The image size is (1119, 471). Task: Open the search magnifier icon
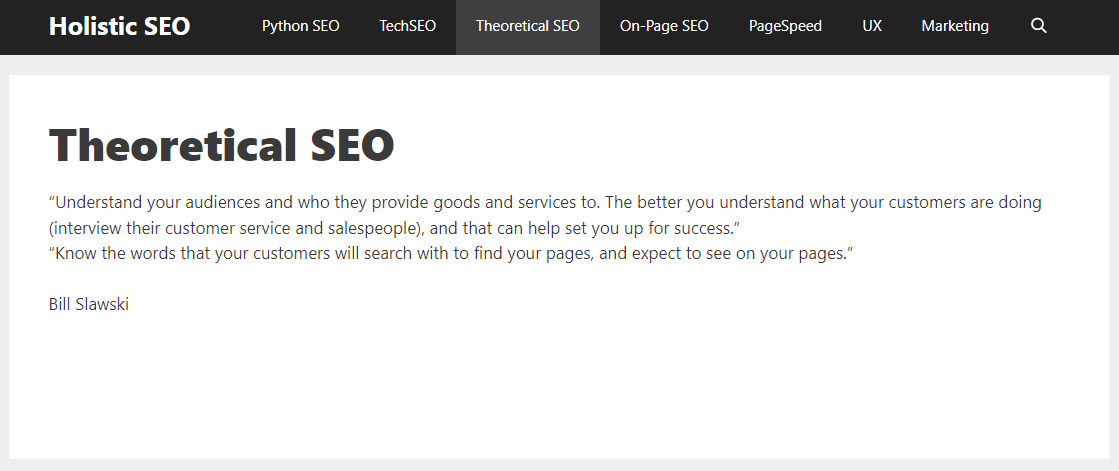point(1039,26)
